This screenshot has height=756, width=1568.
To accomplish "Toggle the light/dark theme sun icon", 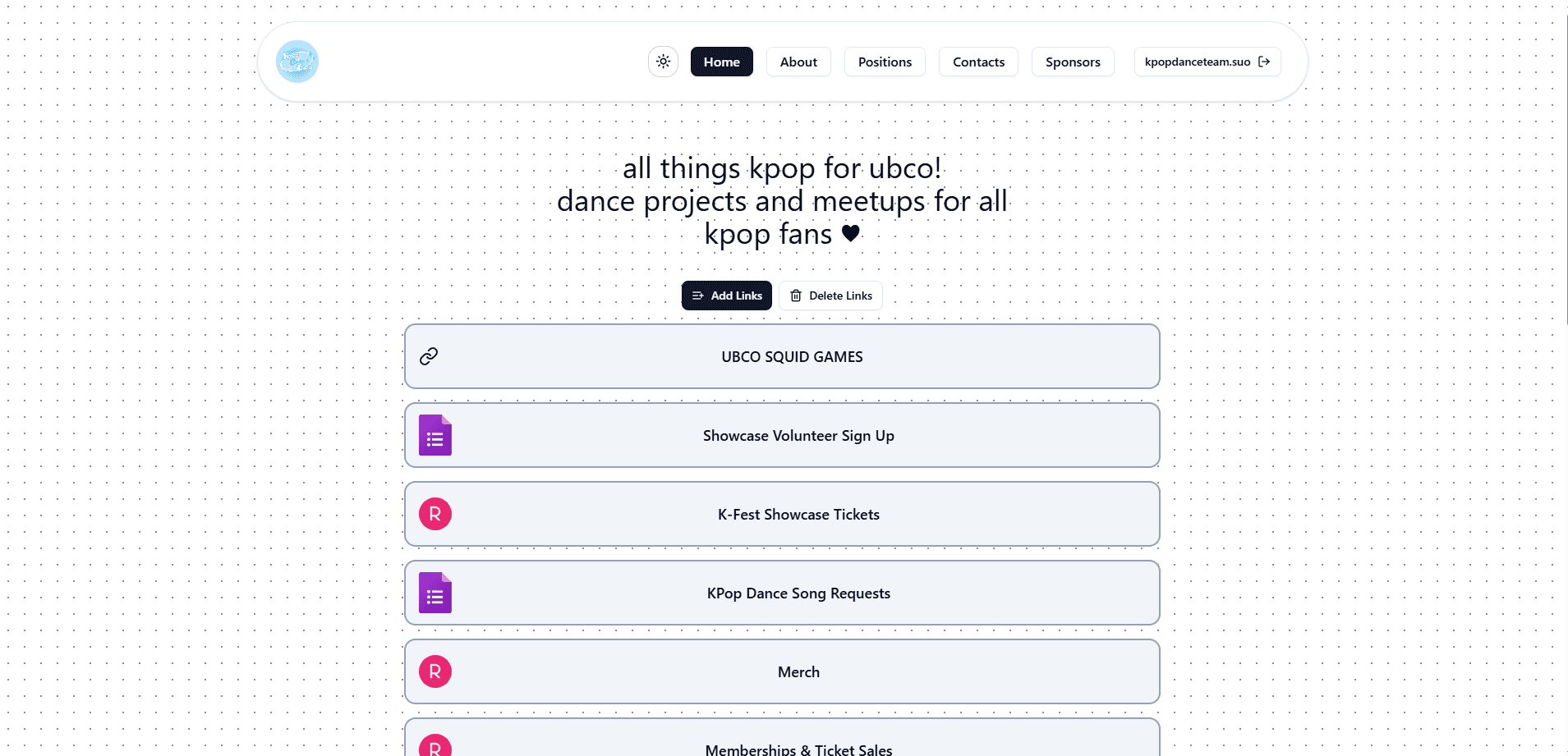I will [x=663, y=61].
